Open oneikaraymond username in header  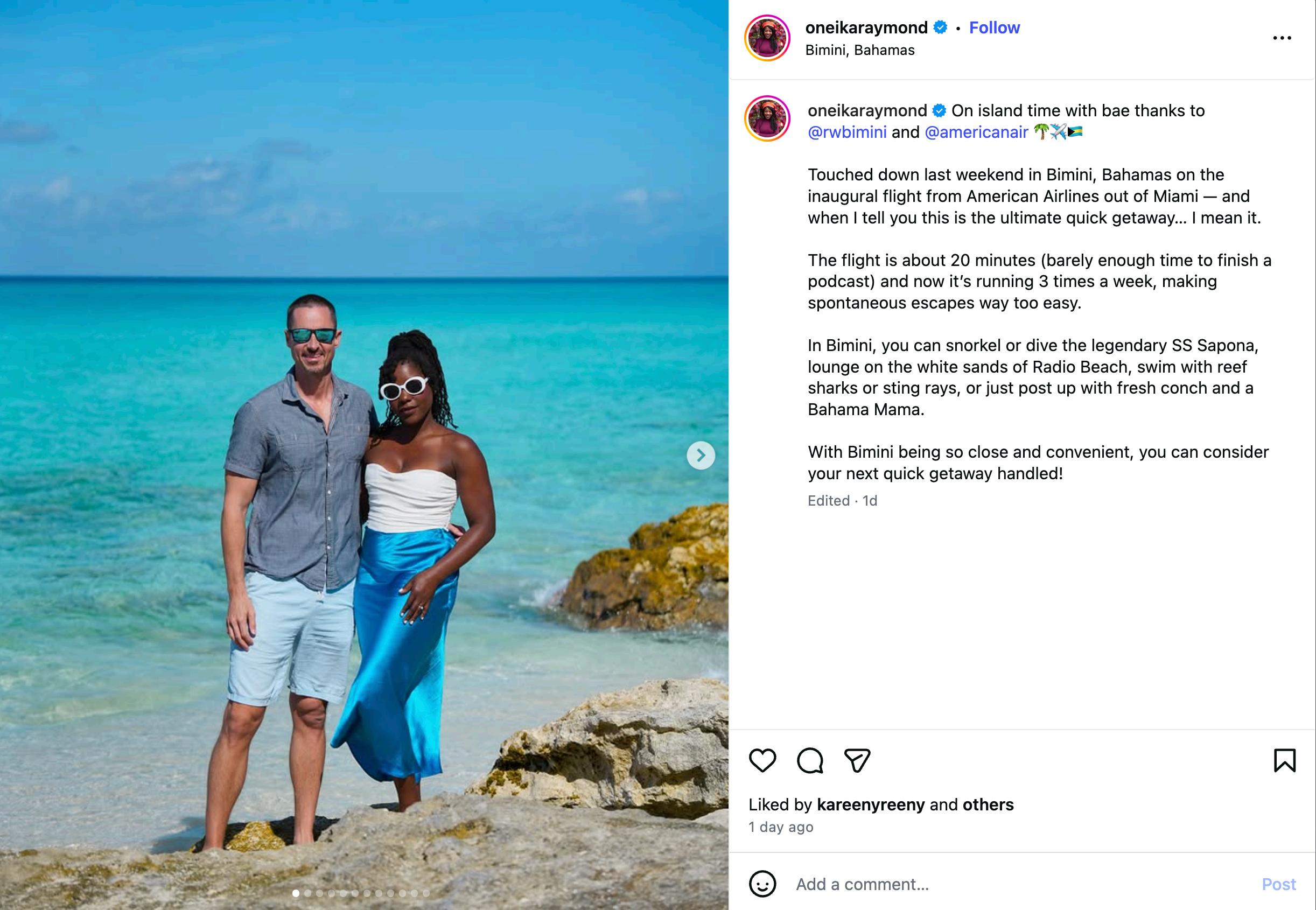[866, 27]
